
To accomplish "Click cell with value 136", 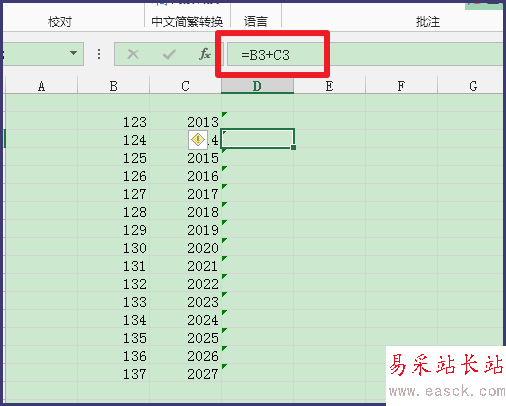I will (x=113, y=355).
